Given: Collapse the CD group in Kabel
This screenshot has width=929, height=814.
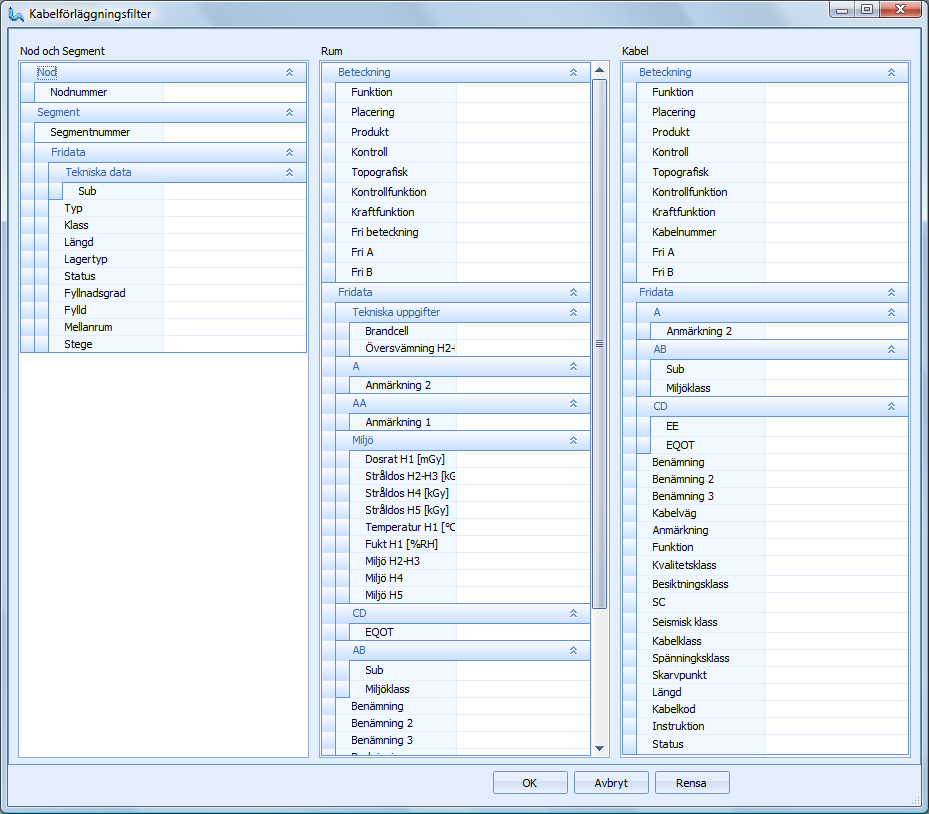Looking at the screenshot, I should pos(891,406).
